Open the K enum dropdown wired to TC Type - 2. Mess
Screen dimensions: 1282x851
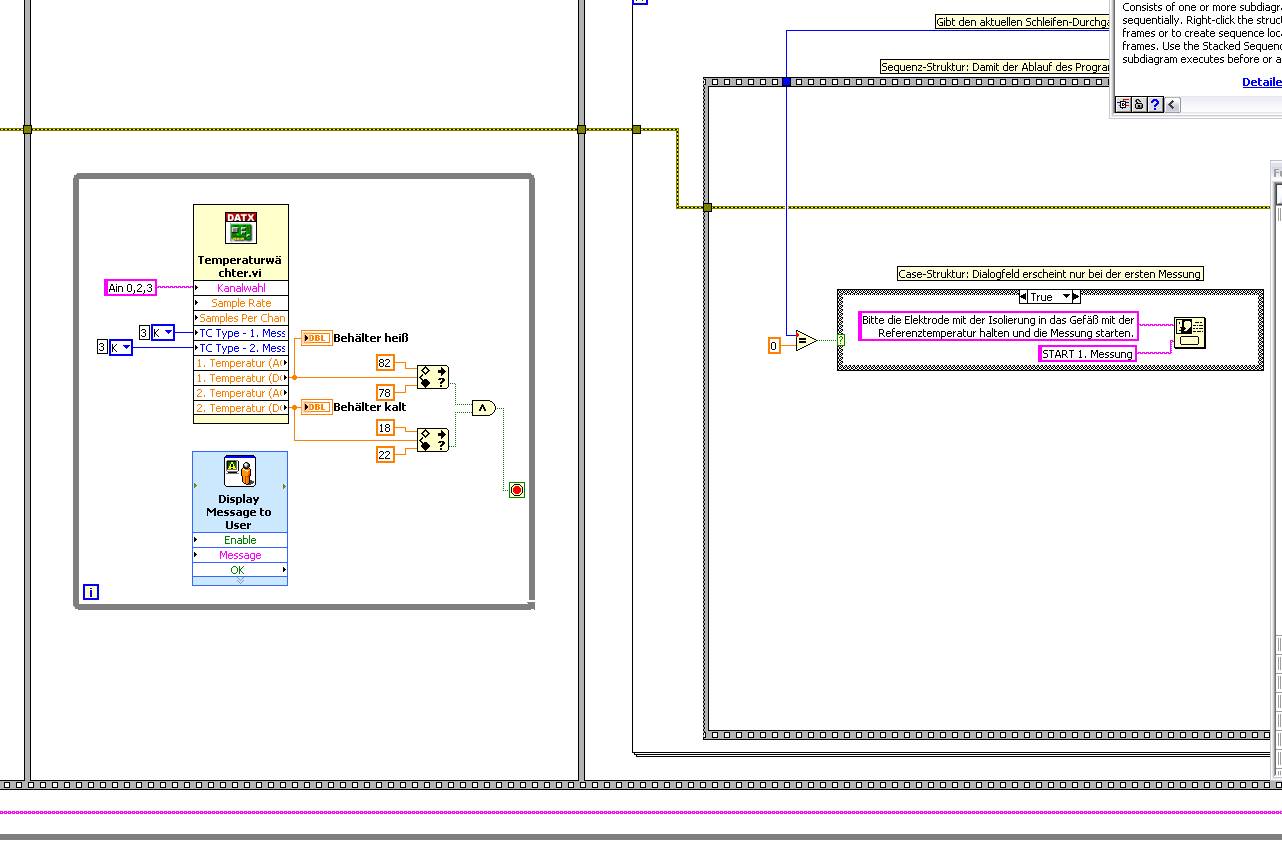tap(121, 347)
